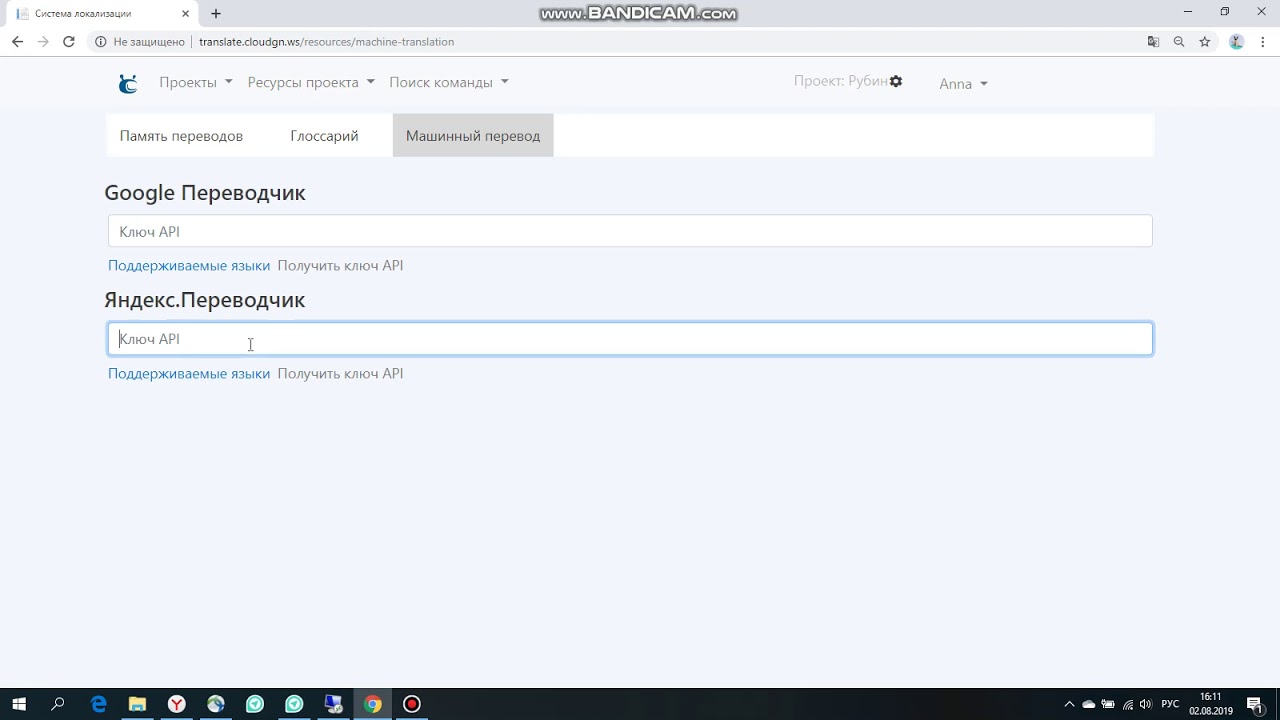This screenshot has width=1280, height=720.
Task: Click the site logo in navbar
Action: [x=128, y=83]
